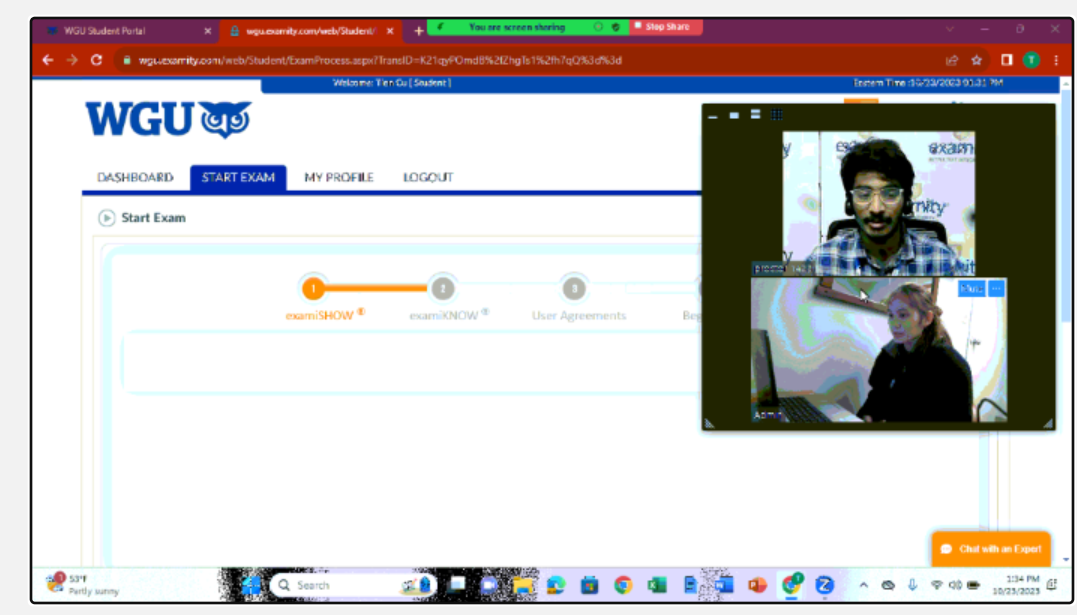Open Chat with an Expert
The height and width of the screenshot is (615, 1077).
coord(991,549)
